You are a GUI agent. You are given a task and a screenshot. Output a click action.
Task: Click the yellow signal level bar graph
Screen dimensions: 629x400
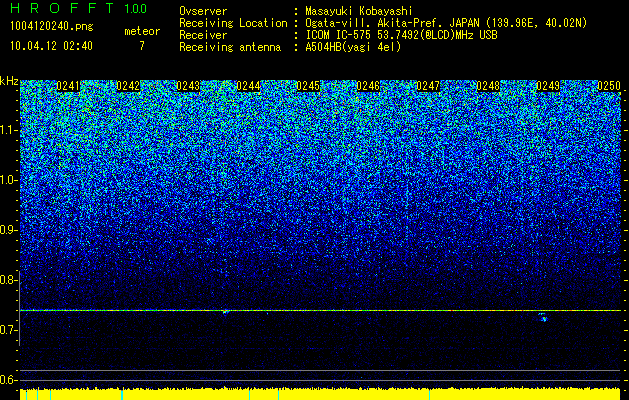click(x=320, y=394)
